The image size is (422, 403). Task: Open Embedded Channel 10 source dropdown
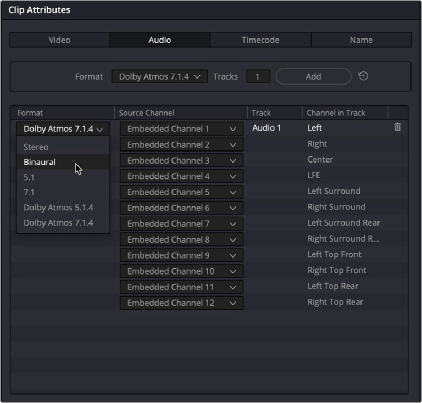[182, 271]
